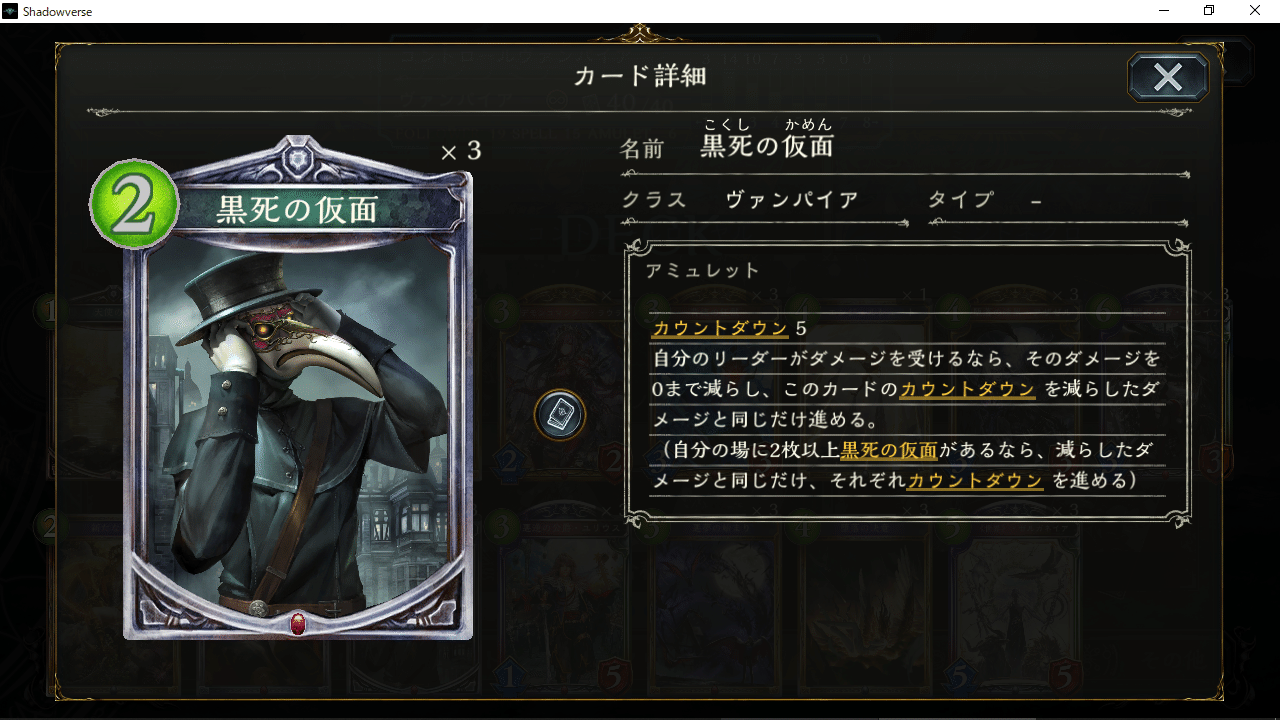The height and width of the screenshot is (720, 1280).
Task: Open the カウントダウン keyword before the 5
Action: 720,328
